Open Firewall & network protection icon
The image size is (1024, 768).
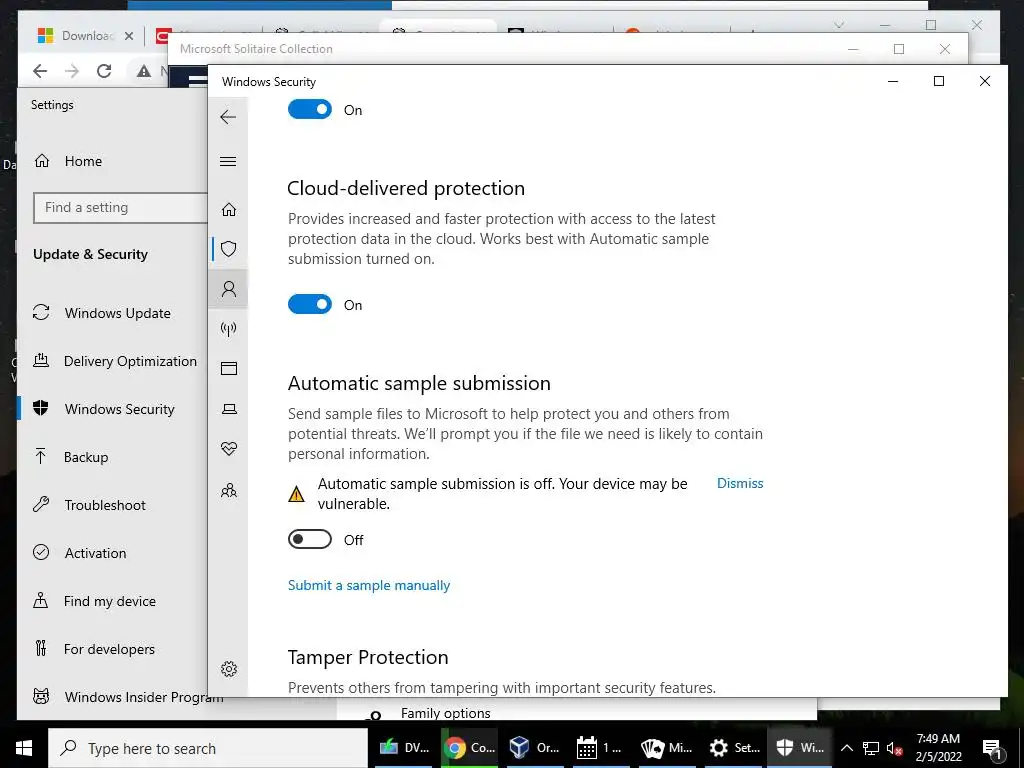tap(229, 328)
